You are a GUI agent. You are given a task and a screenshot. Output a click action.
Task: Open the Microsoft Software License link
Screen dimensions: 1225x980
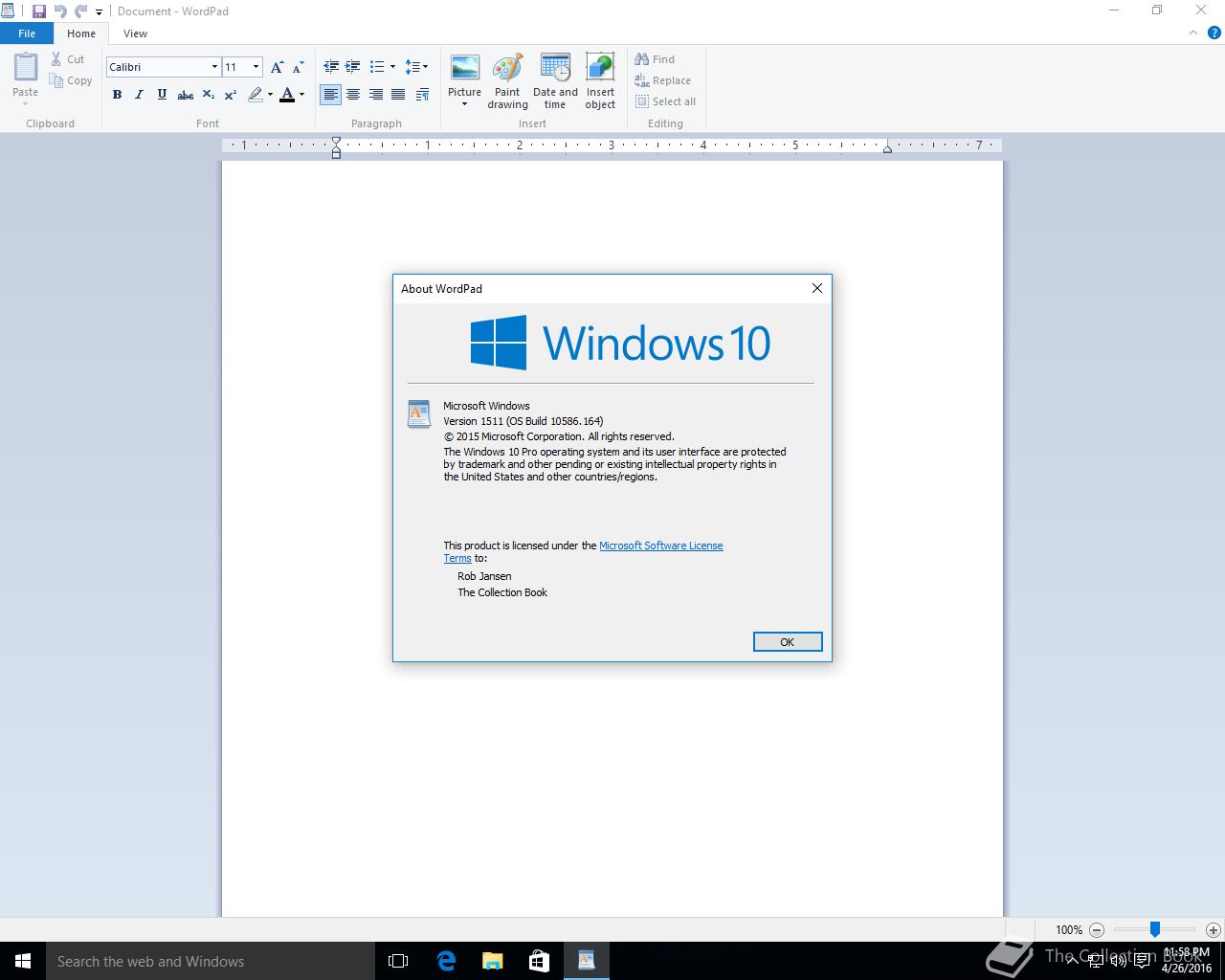tap(661, 546)
